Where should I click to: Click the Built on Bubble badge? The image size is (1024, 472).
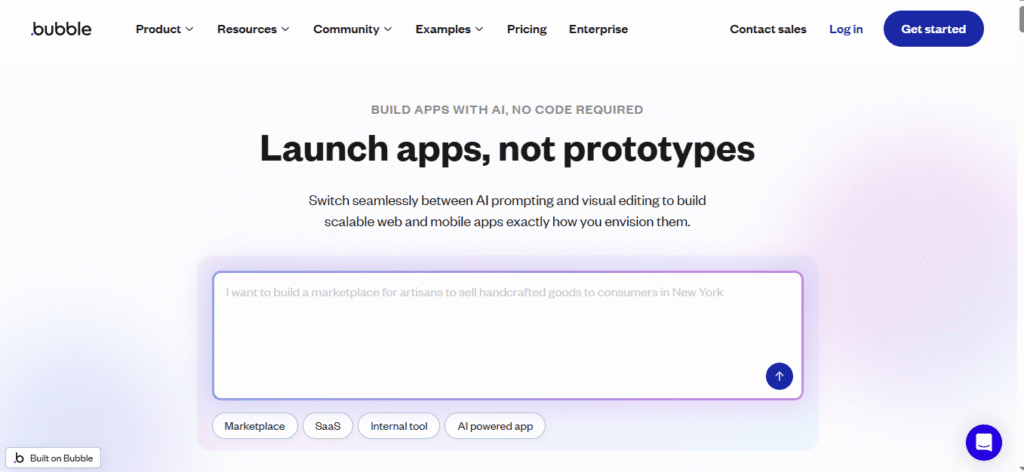pos(51,458)
